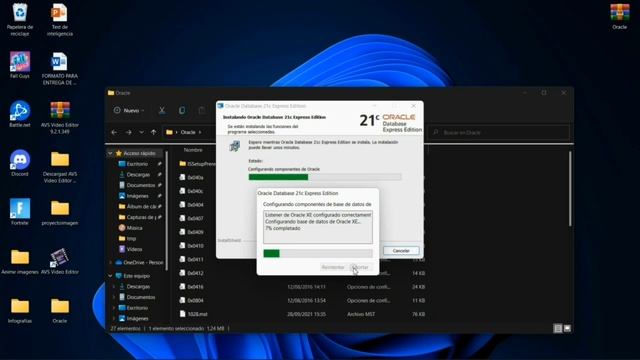Image resolution: width=640 pixels, height=360 pixels.
Task: Select the ISSetupPrerequisites folder in the file list
Action: pos(198,164)
